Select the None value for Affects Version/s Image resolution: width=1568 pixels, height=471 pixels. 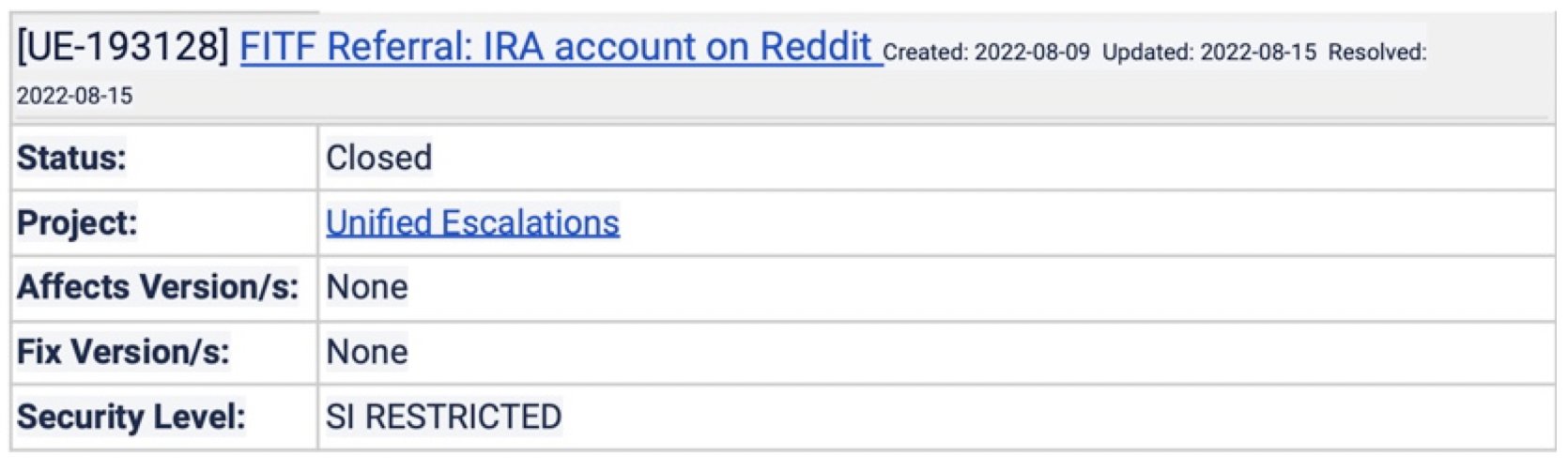point(366,286)
